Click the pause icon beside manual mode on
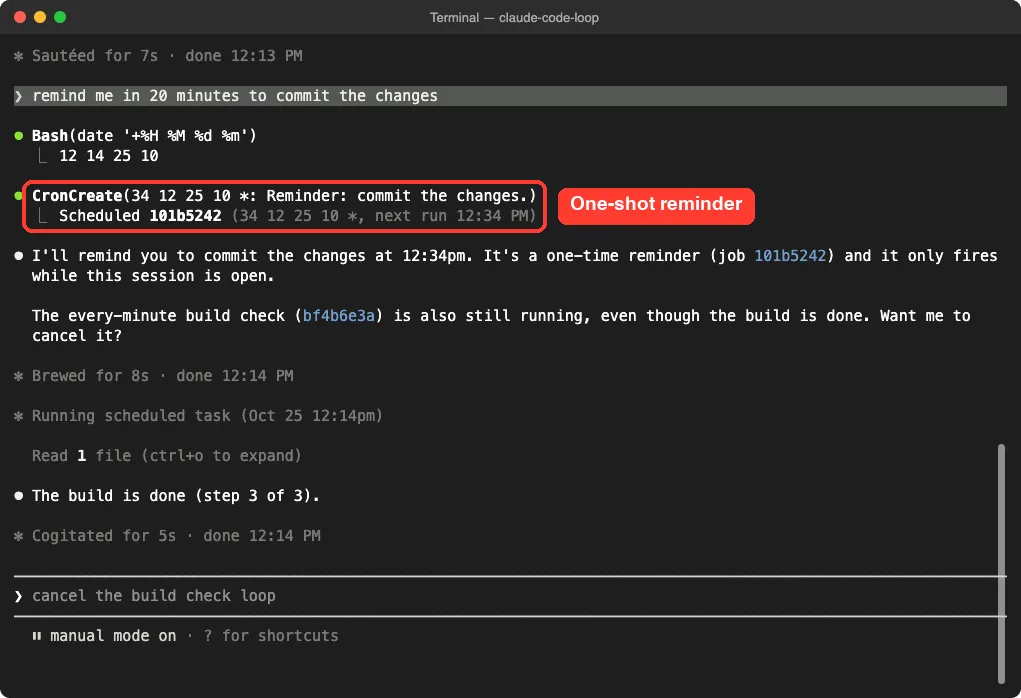This screenshot has width=1021, height=698. pos(36,636)
